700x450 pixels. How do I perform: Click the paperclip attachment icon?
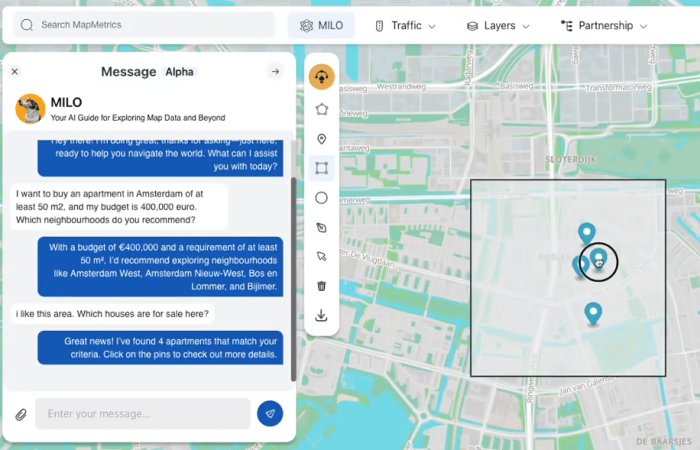[x=21, y=415]
